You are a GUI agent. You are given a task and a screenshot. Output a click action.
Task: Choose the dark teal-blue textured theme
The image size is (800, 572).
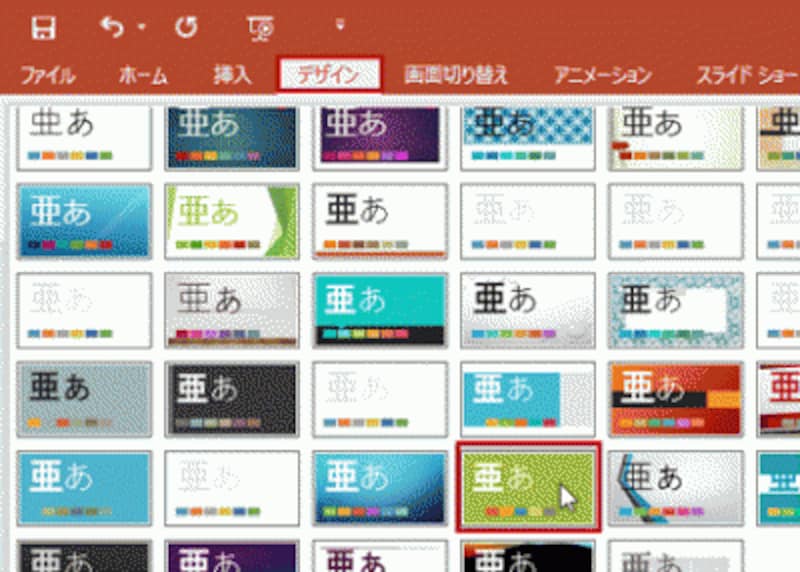coord(232,138)
